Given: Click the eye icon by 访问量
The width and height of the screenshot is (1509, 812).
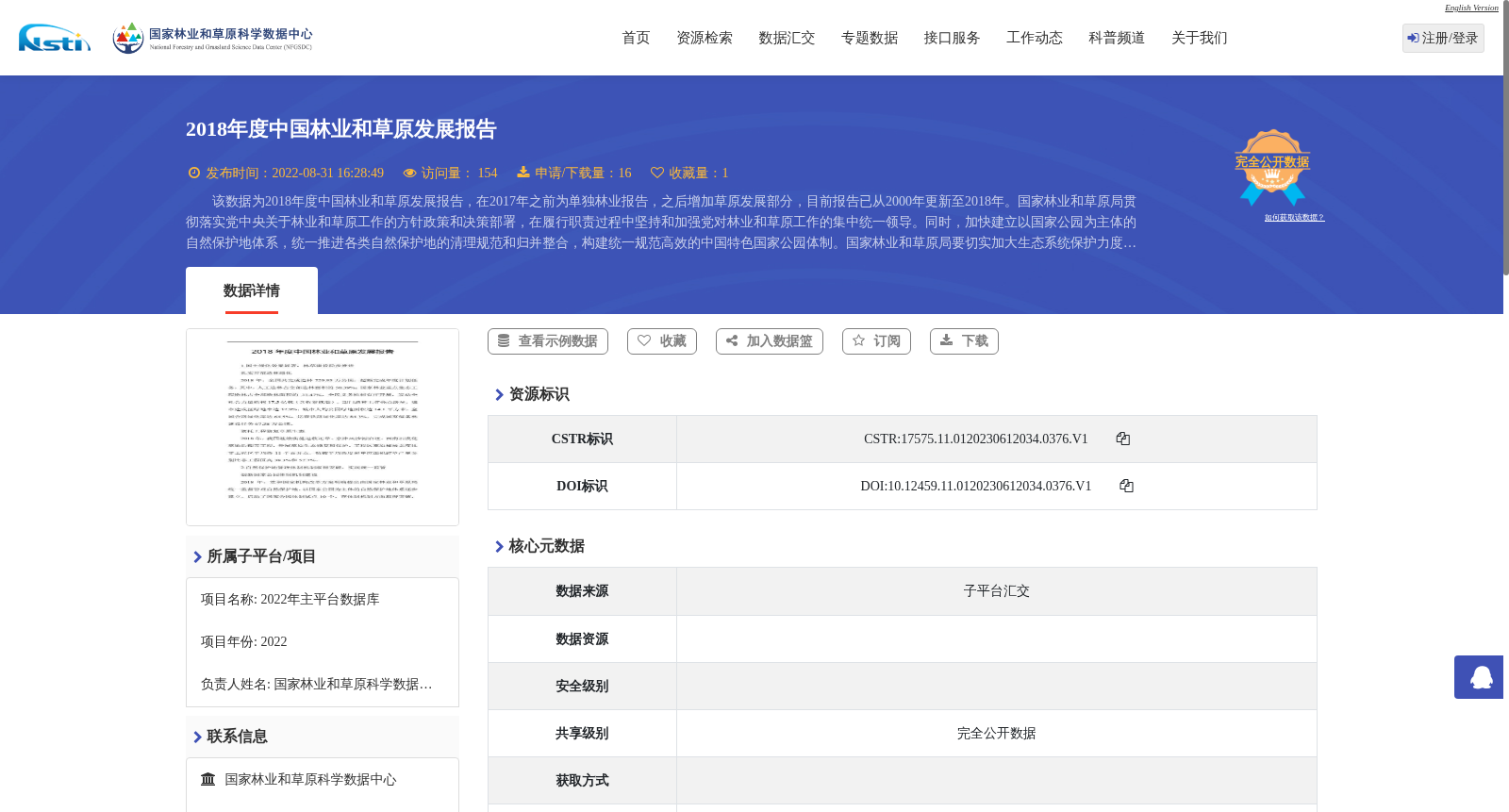Looking at the screenshot, I should (409, 173).
